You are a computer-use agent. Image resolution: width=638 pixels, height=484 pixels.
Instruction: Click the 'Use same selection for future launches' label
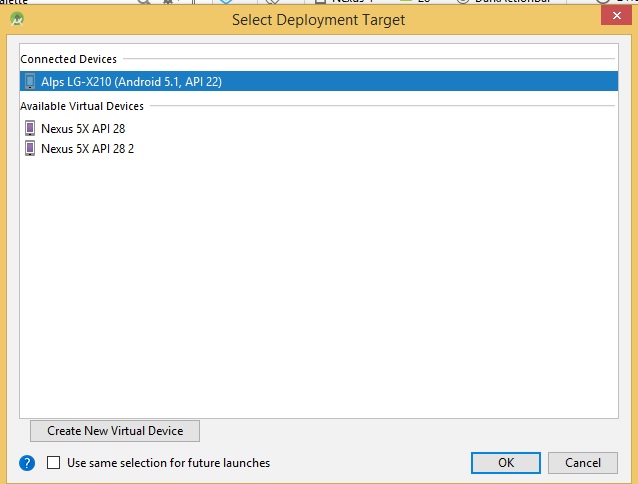pos(168,463)
